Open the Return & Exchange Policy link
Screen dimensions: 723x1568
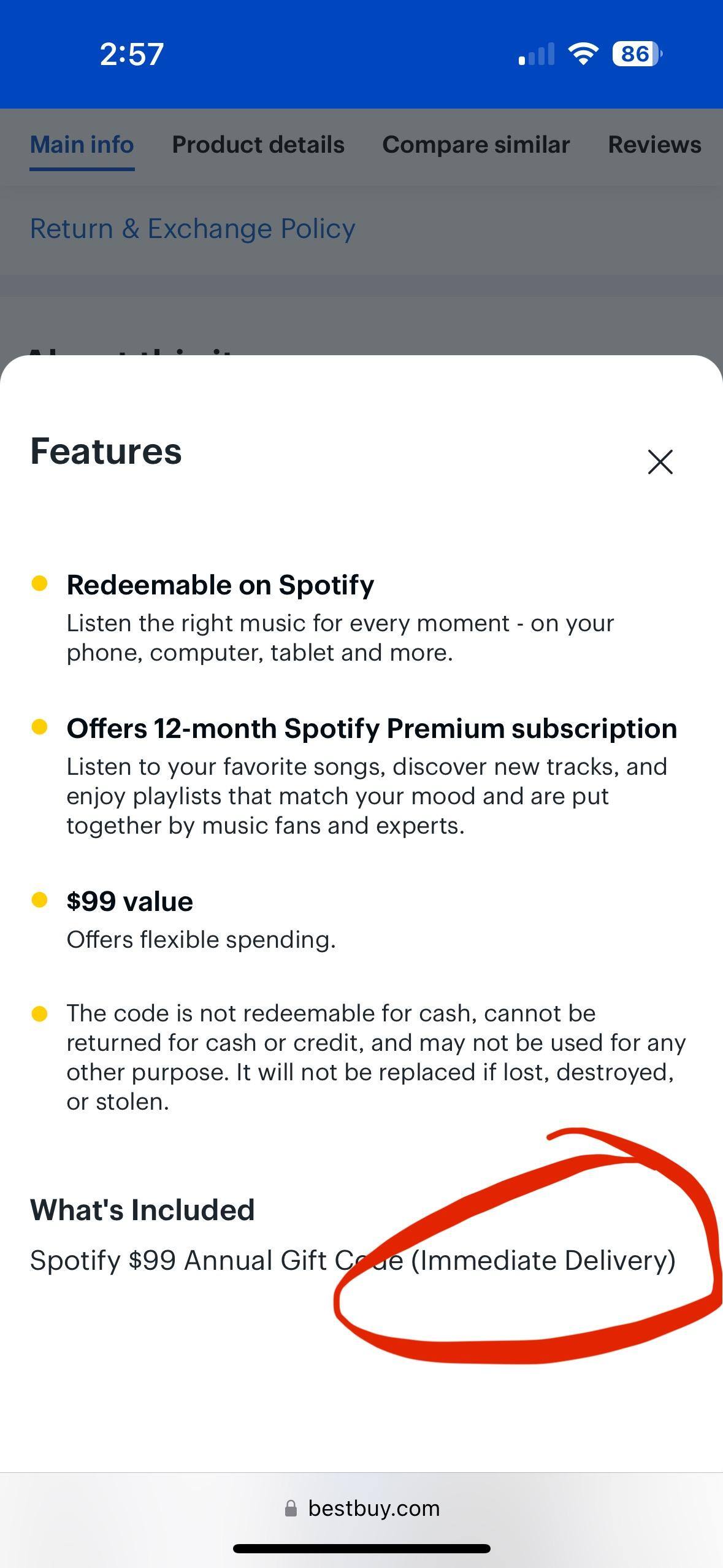(x=193, y=229)
